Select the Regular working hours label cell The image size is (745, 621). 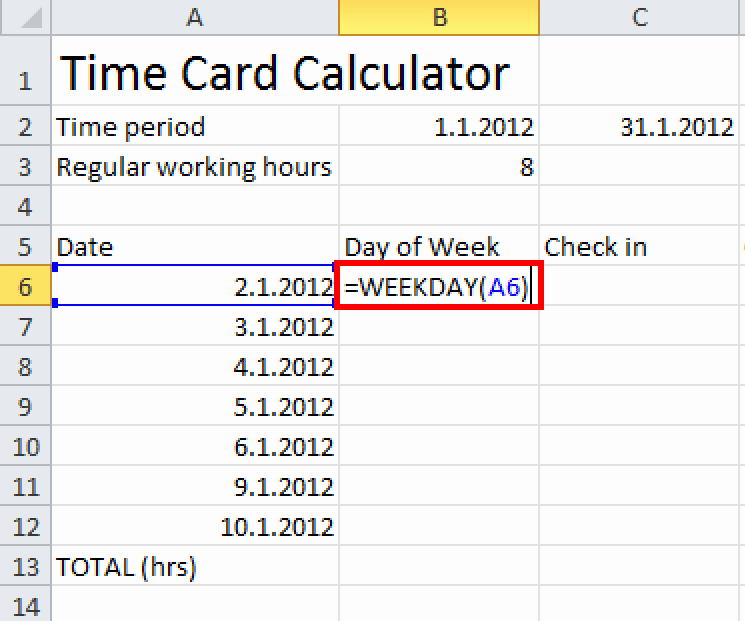194,167
